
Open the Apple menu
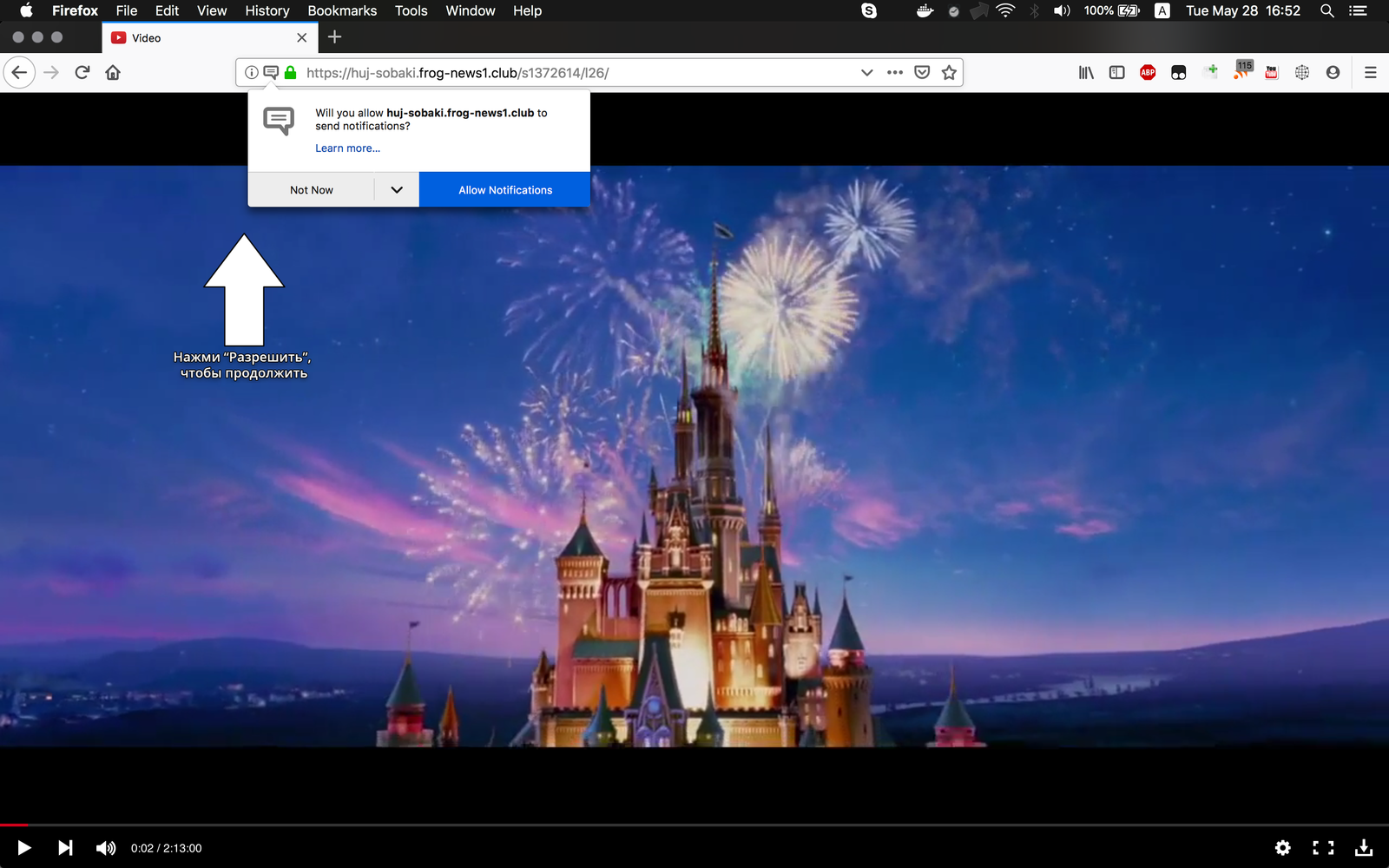click(x=26, y=10)
